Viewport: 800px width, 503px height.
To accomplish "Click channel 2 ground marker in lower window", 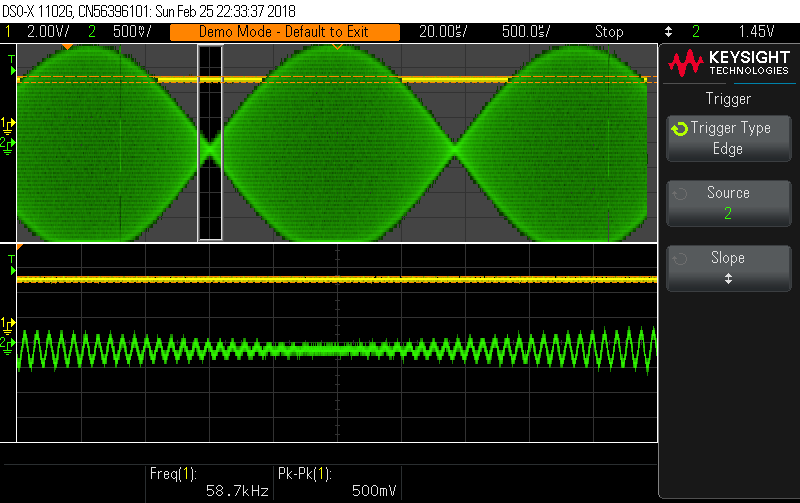I will coord(7,345).
